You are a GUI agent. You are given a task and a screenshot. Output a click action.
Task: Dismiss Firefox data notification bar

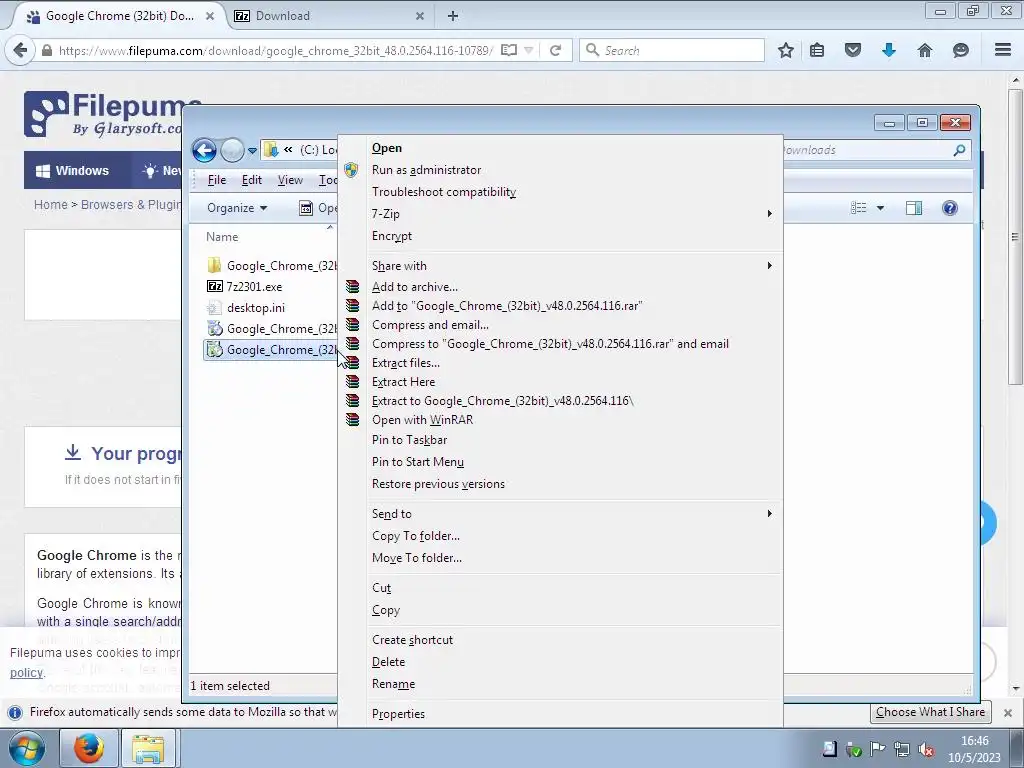pos(1008,712)
